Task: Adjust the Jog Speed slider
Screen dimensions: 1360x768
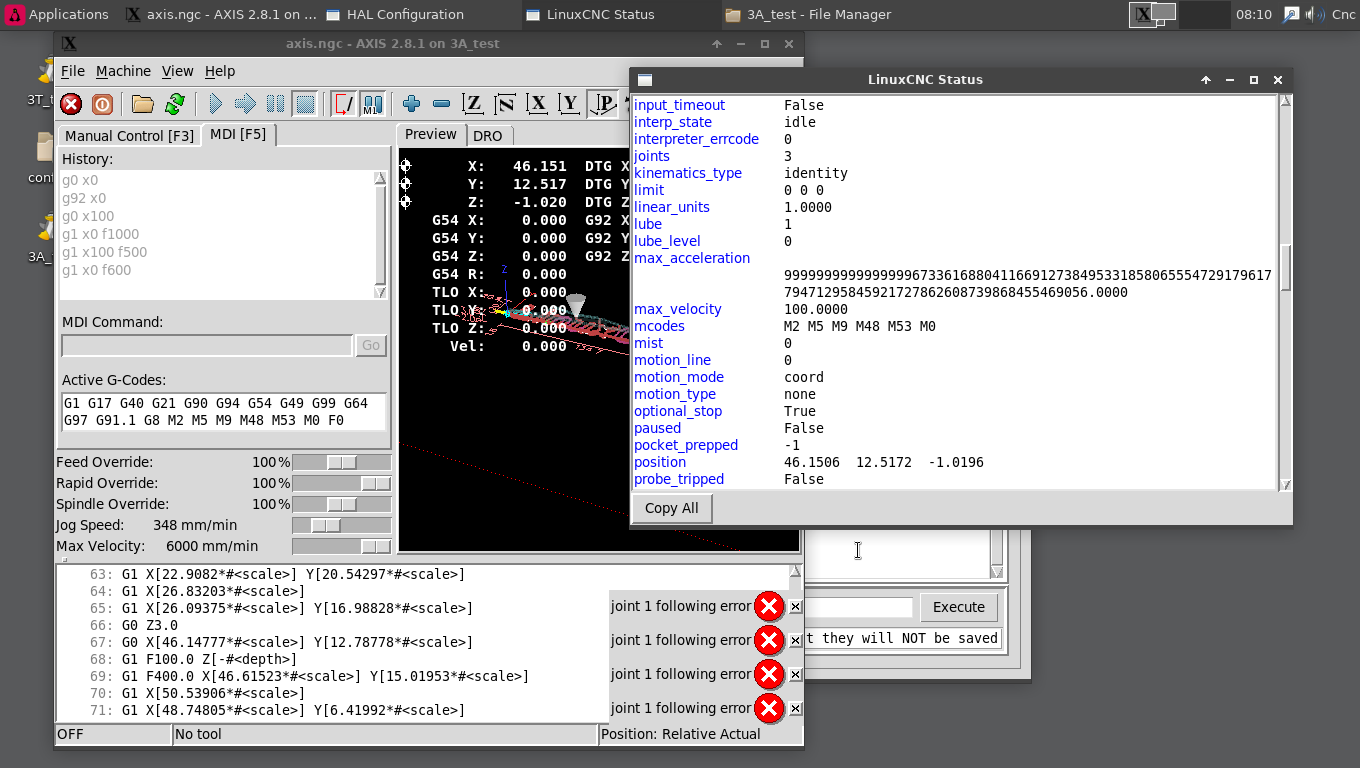Action: (x=341, y=525)
